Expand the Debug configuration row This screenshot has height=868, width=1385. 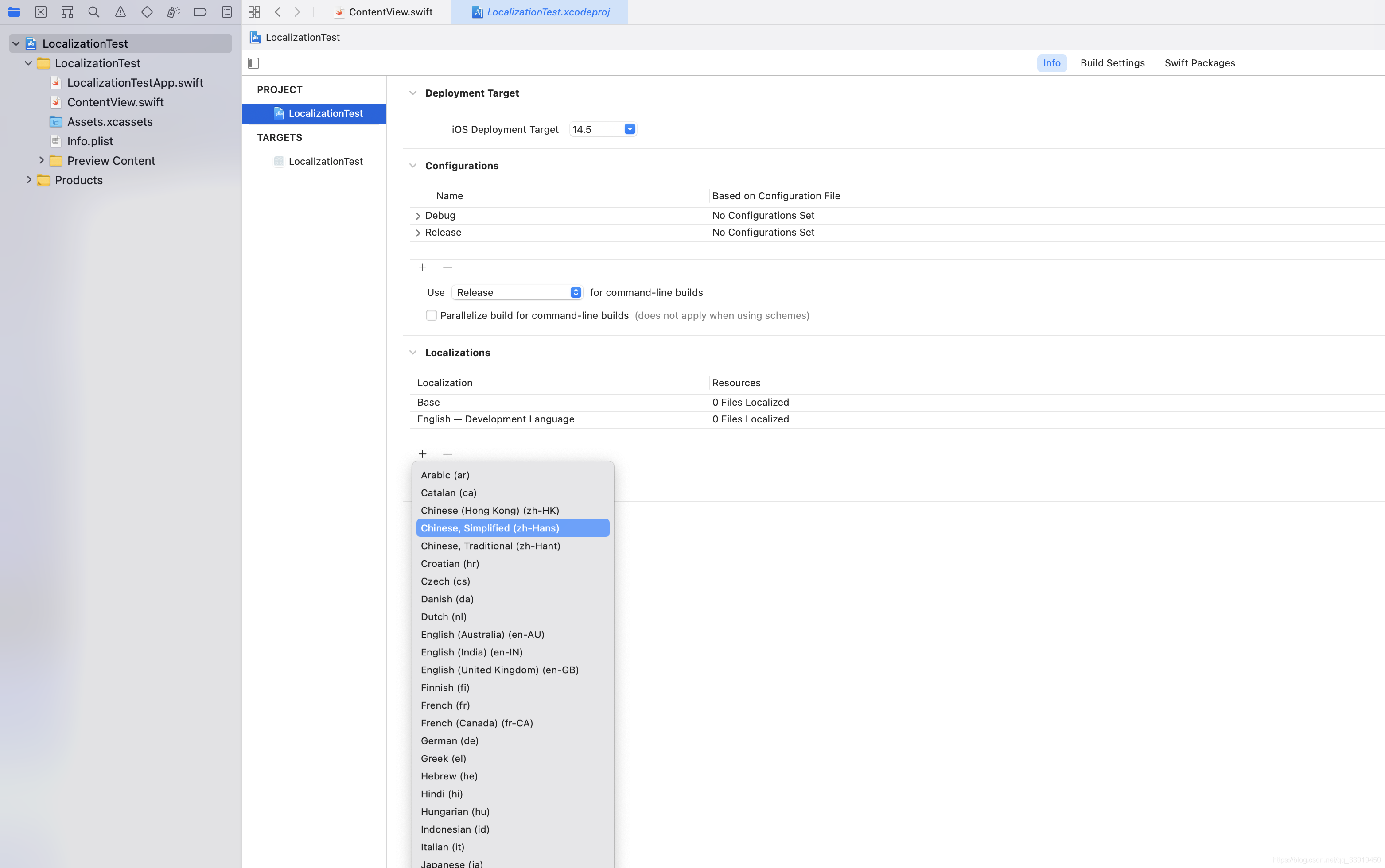point(417,216)
